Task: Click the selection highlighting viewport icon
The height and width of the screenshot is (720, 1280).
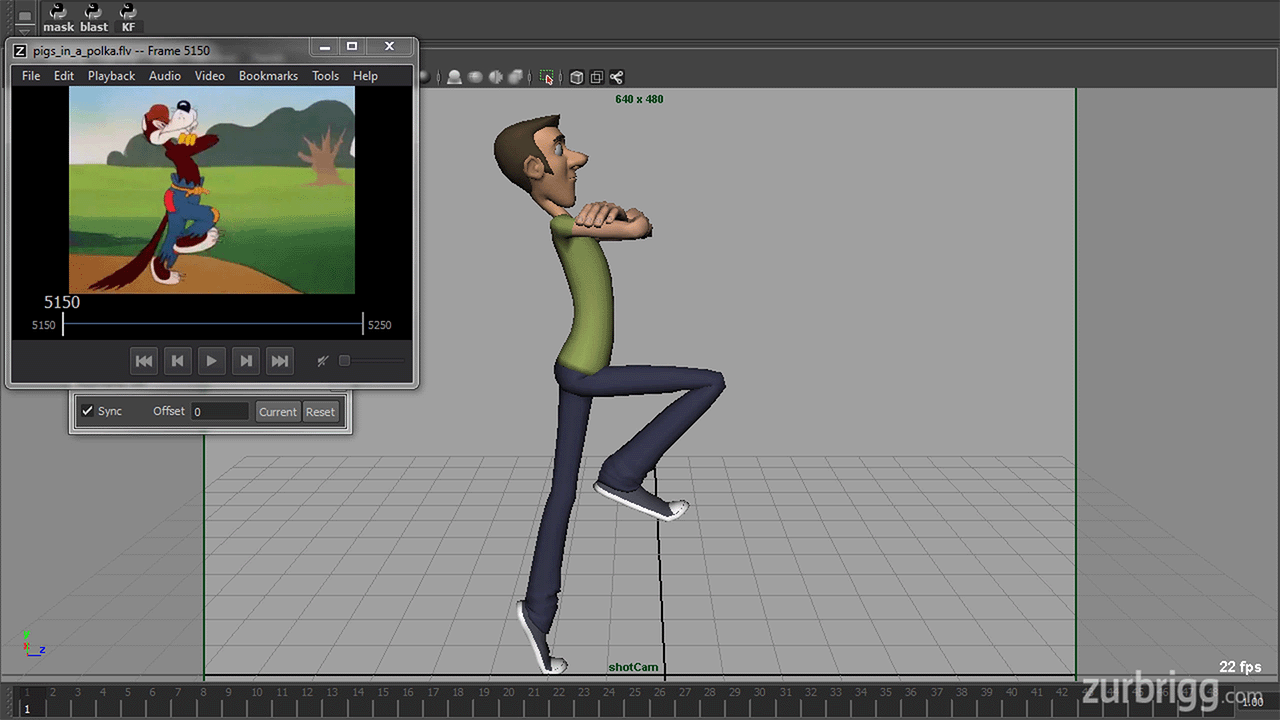Action: [x=547, y=77]
